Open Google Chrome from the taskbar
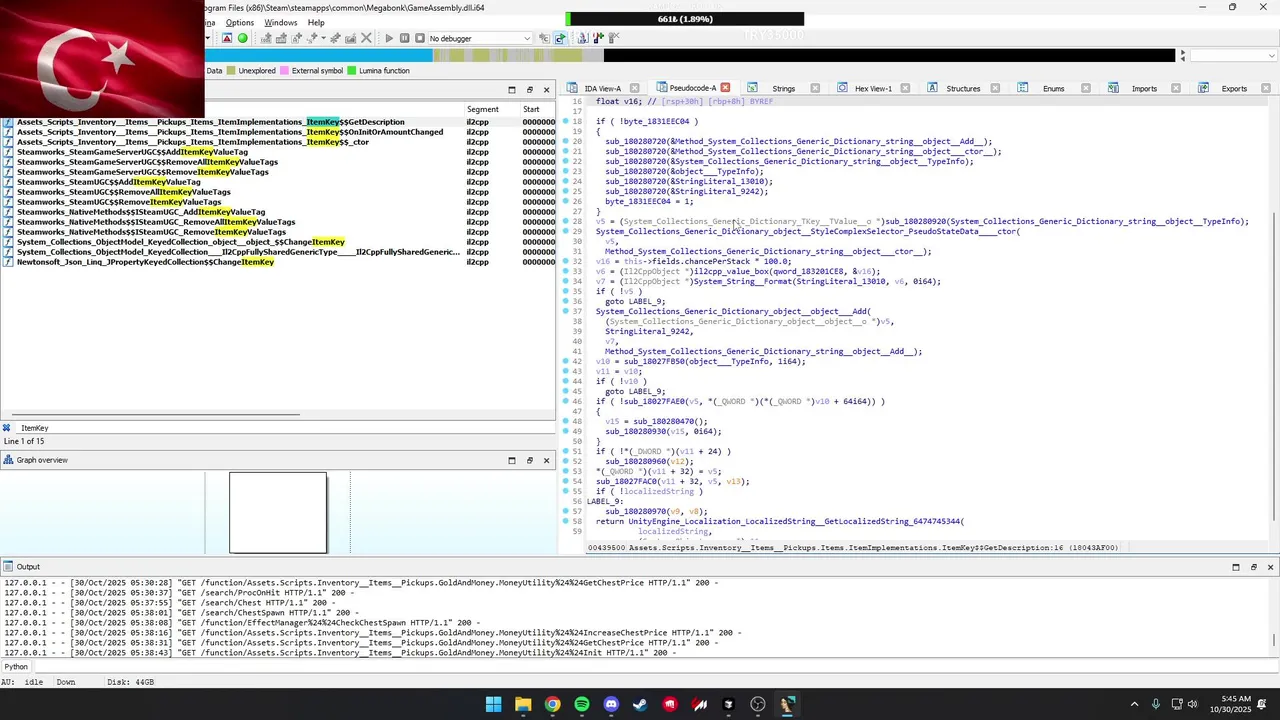Viewport: 1280px width, 720px height. (552, 704)
